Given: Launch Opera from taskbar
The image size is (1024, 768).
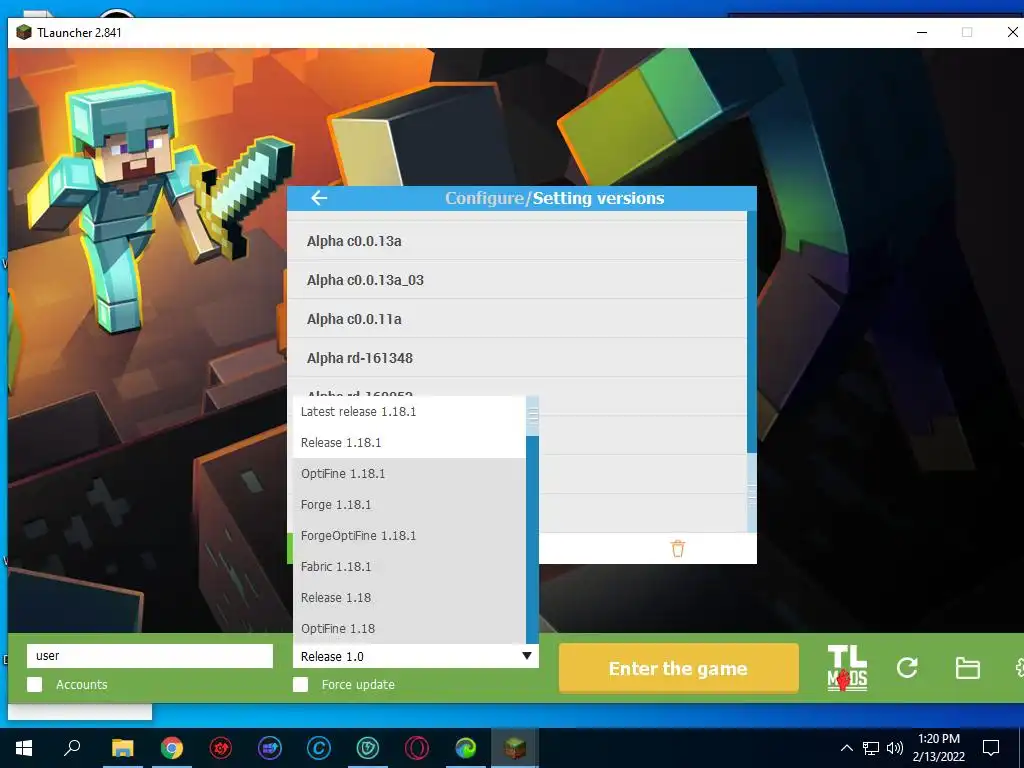Looking at the screenshot, I should (x=417, y=748).
